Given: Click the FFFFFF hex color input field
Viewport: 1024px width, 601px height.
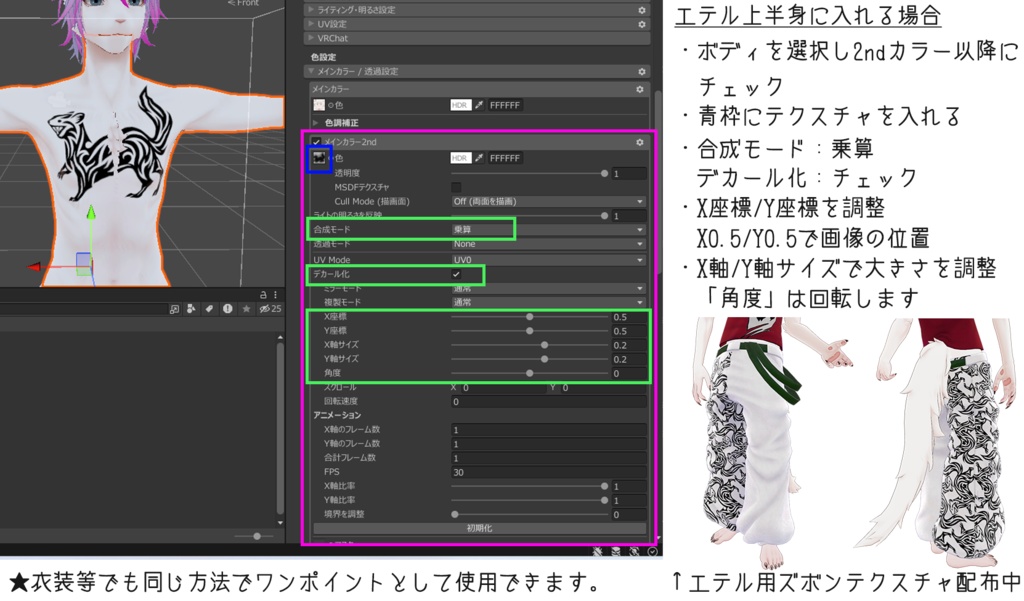Looking at the screenshot, I should point(506,158).
